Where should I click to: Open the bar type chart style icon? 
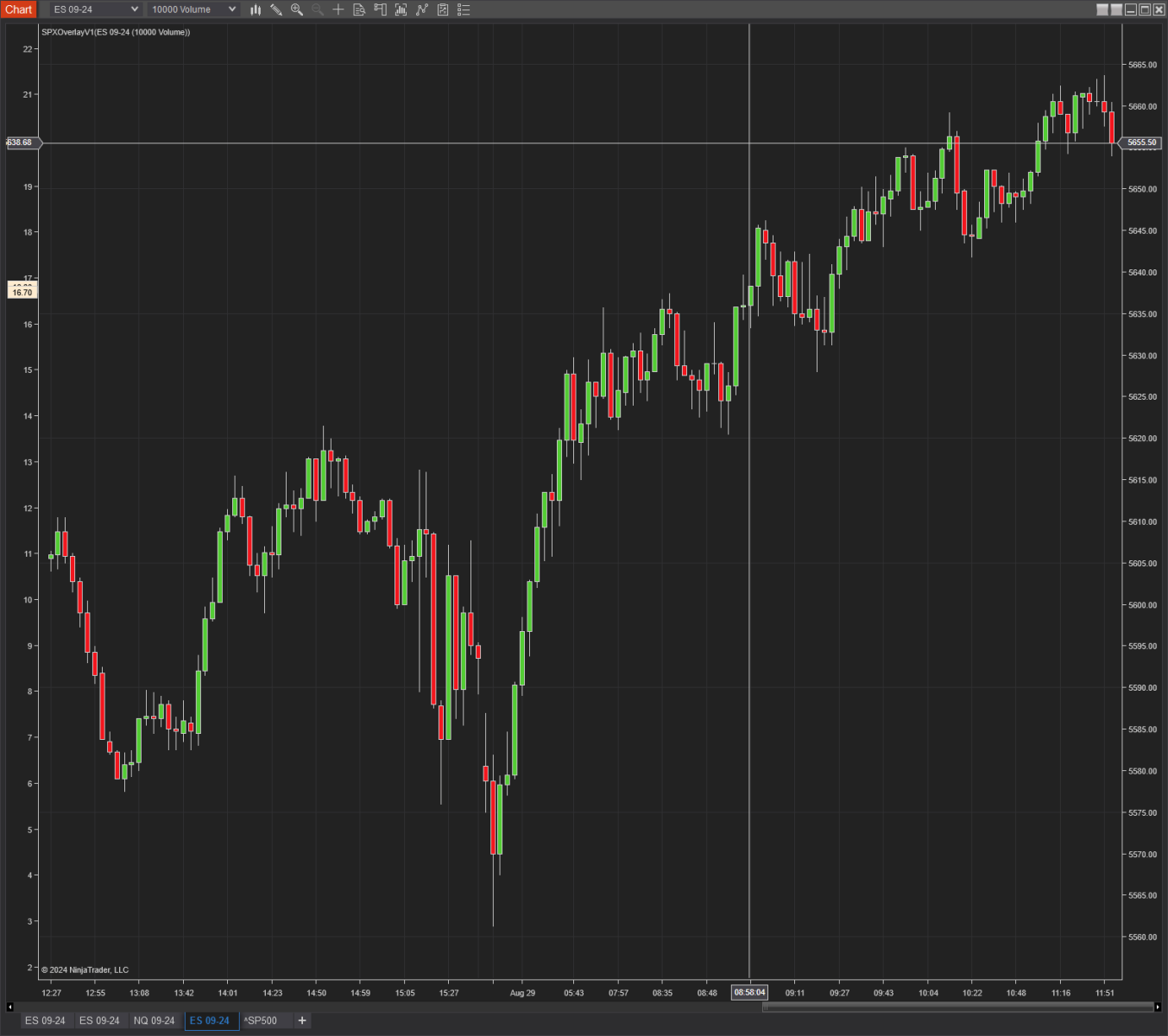pyautogui.click(x=256, y=9)
